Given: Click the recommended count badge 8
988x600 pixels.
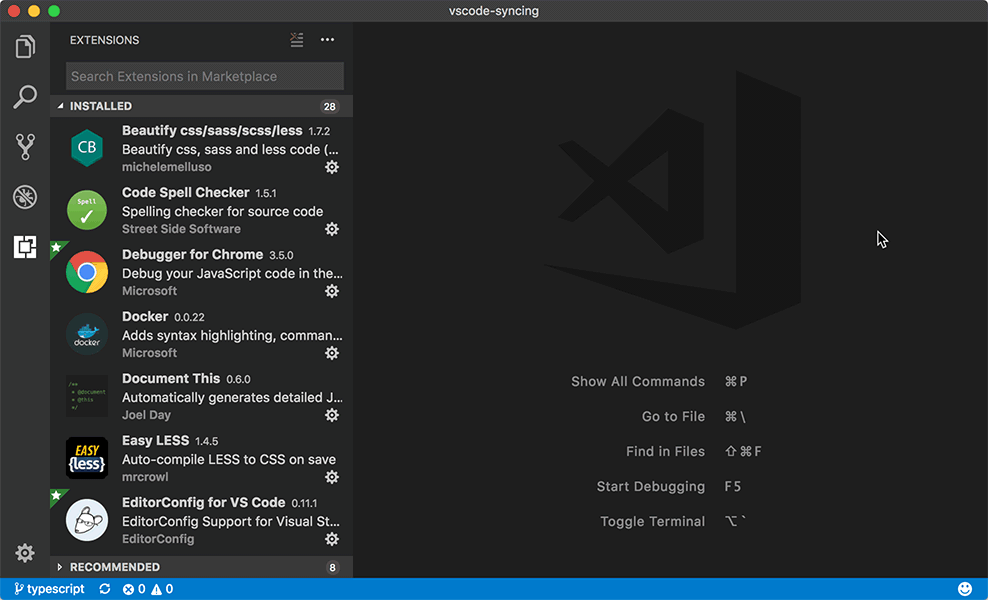Looking at the screenshot, I should coord(333,567).
